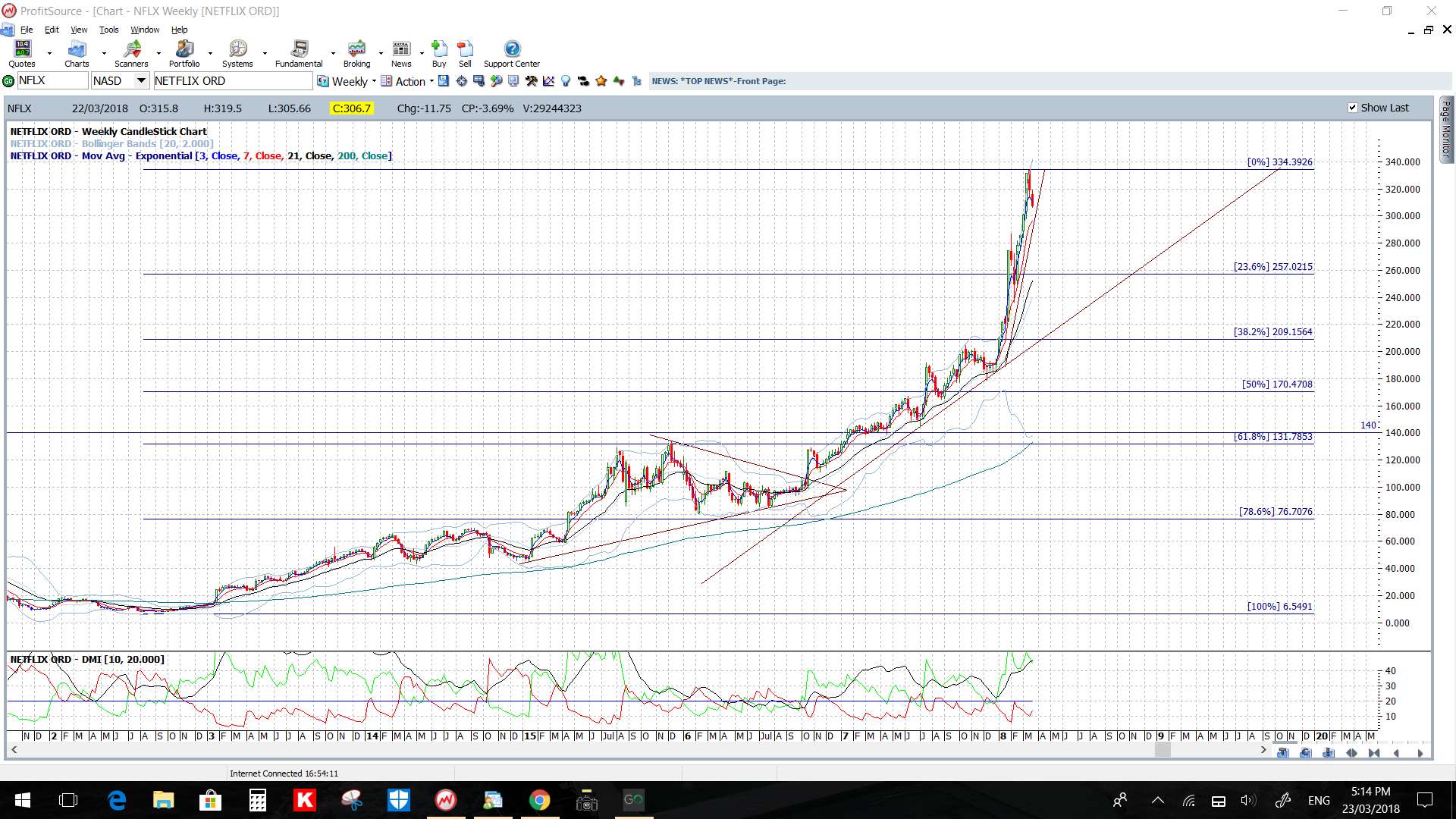Click the green Go button beside symbol
1456x819 pixels.
click(8, 81)
